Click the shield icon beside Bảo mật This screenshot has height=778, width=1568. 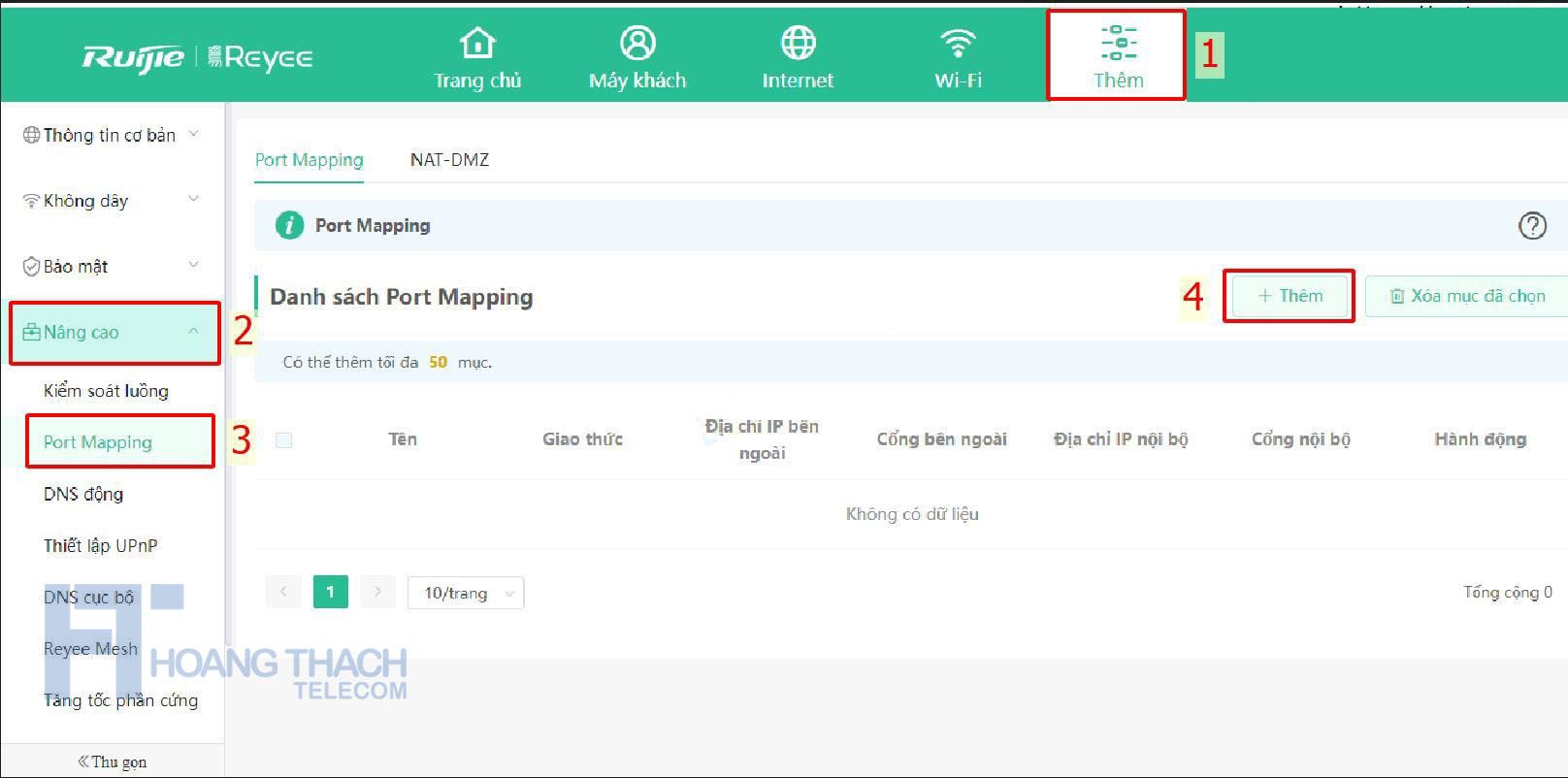pyautogui.click(x=31, y=266)
